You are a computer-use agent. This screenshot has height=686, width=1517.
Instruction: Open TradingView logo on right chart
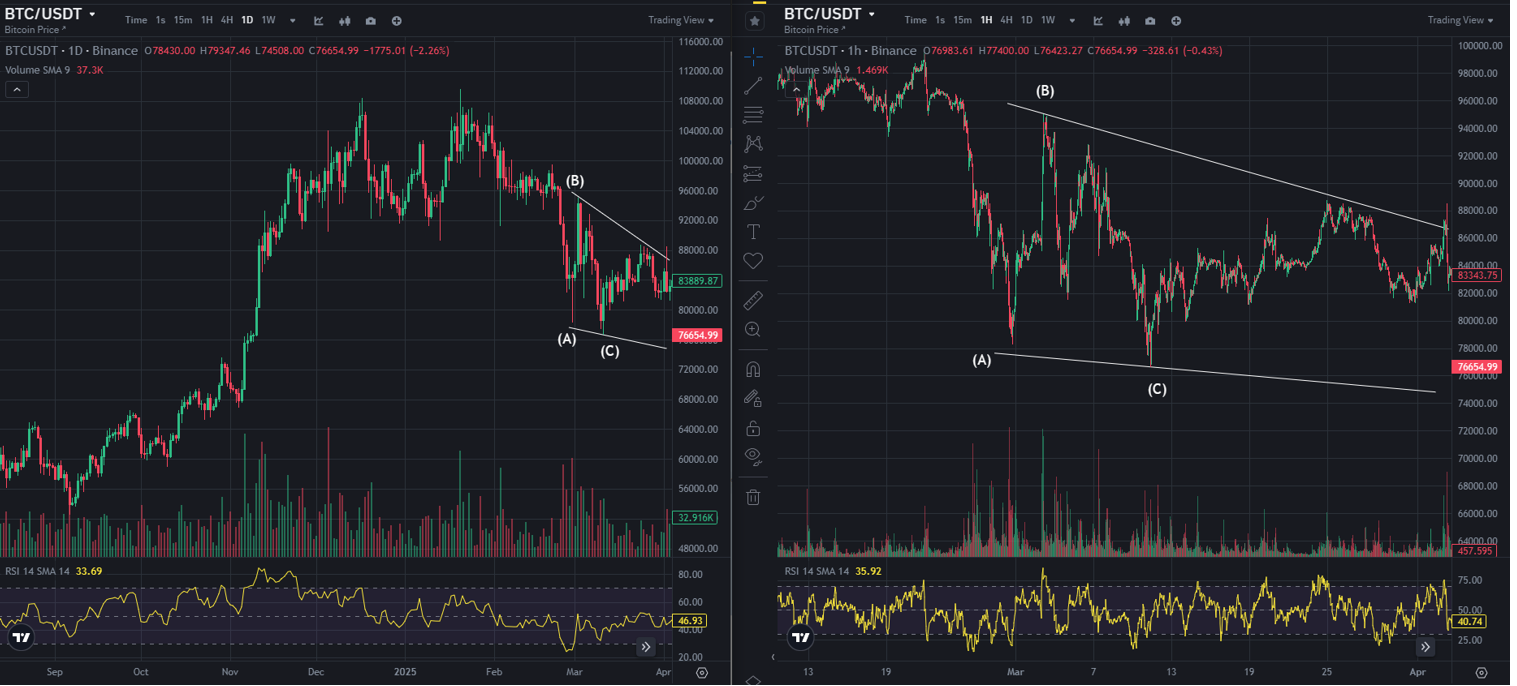click(x=800, y=637)
